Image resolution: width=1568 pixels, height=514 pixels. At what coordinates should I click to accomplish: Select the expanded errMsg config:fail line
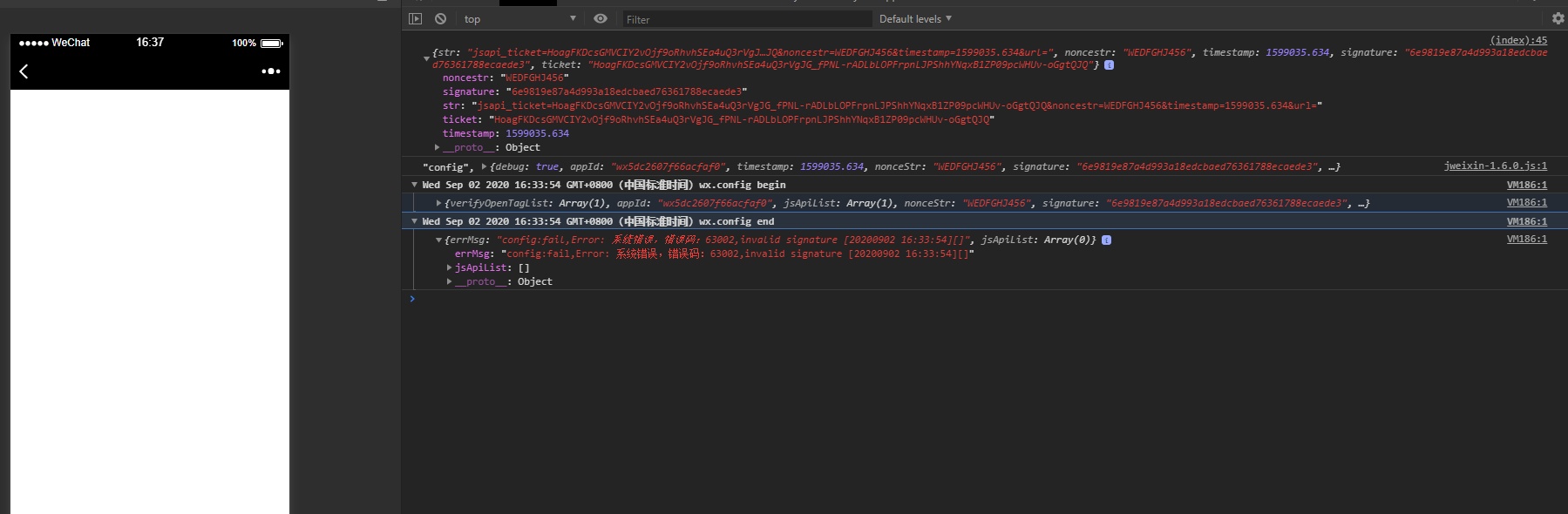pyautogui.click(x=714, y=254)
